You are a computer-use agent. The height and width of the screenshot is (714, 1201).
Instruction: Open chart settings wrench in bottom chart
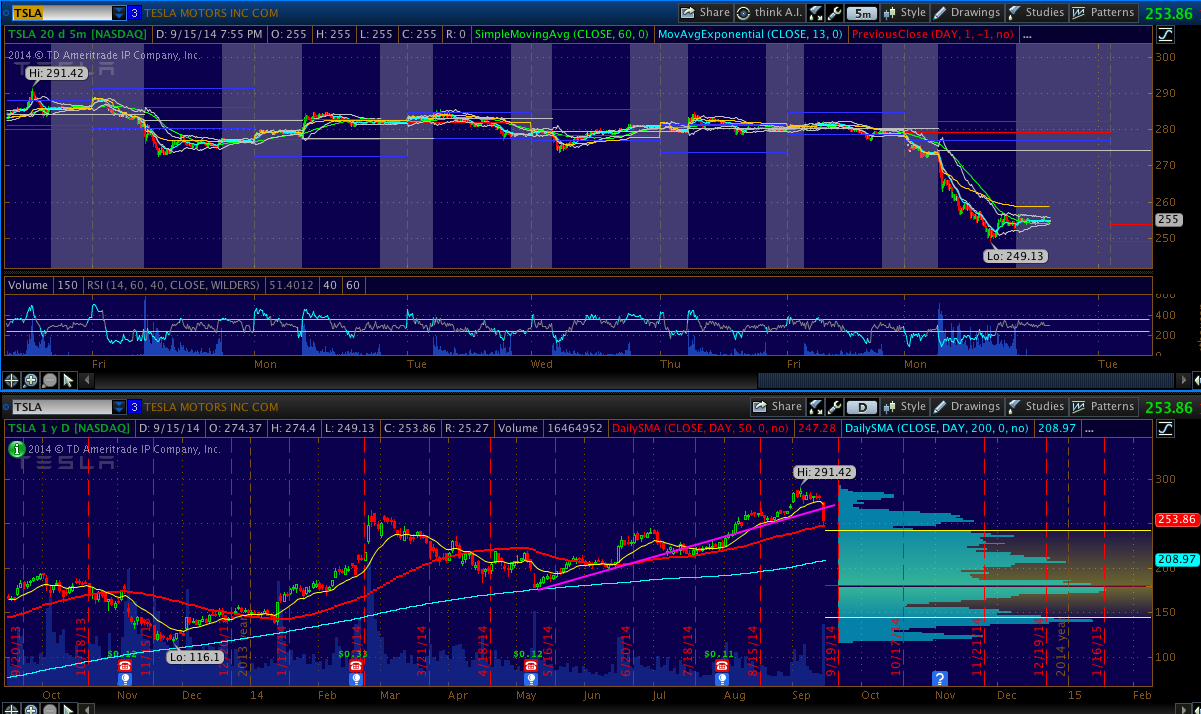[x=833, y=407]
